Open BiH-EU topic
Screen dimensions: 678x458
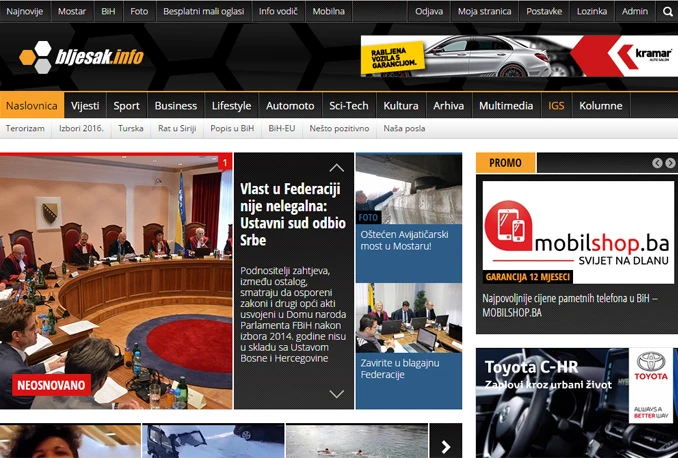[282, 128]
